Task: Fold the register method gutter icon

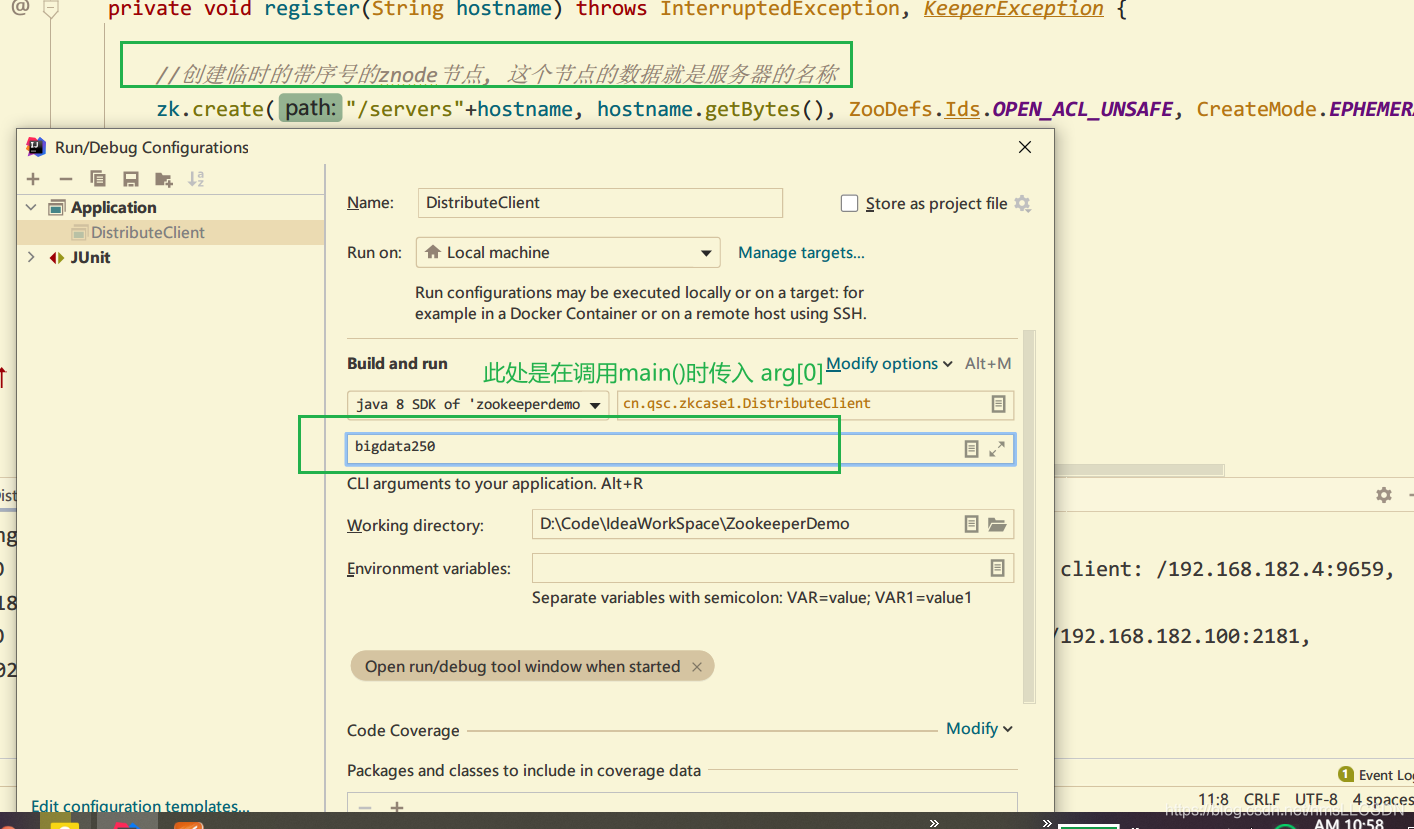Action: tap(51, 9)
